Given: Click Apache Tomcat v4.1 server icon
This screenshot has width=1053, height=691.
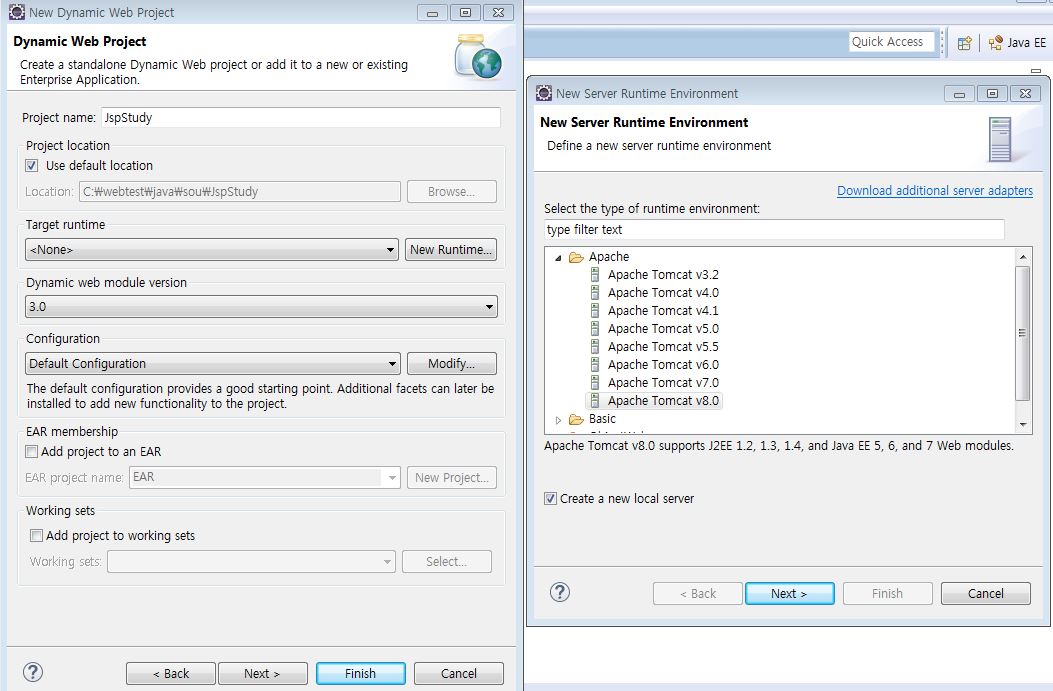Looking at the screenshot, I should tap(594, 311).
